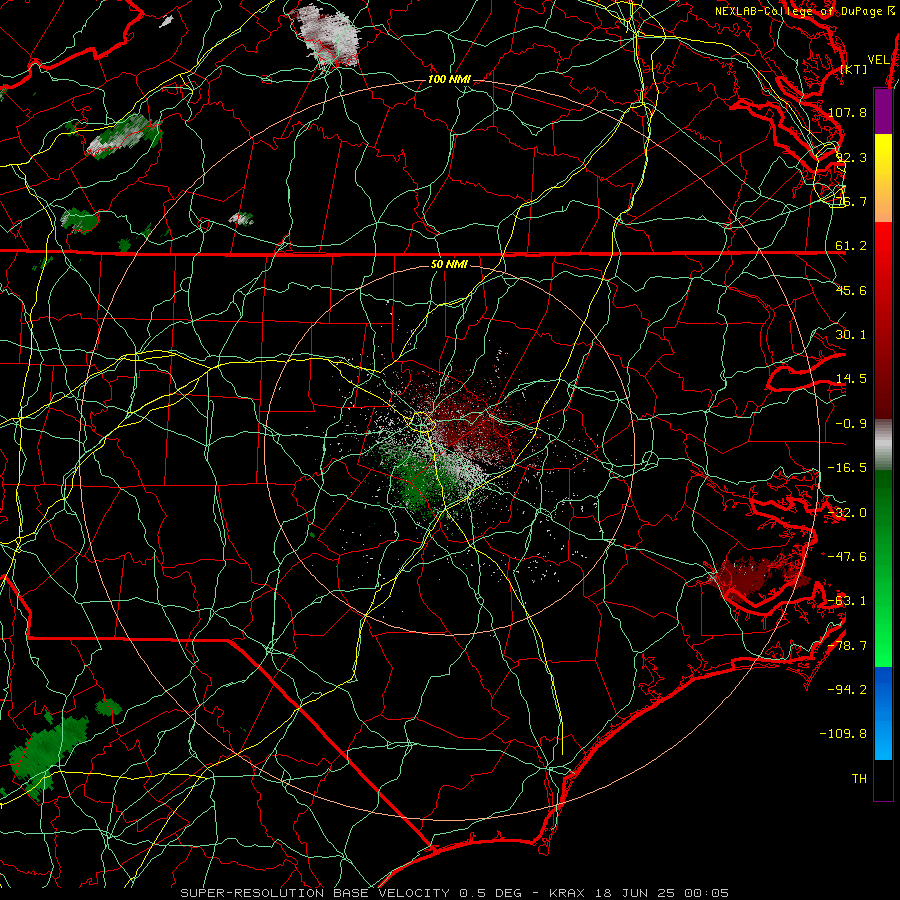Click the 45.6 velocity scale value

pos(851,290)
